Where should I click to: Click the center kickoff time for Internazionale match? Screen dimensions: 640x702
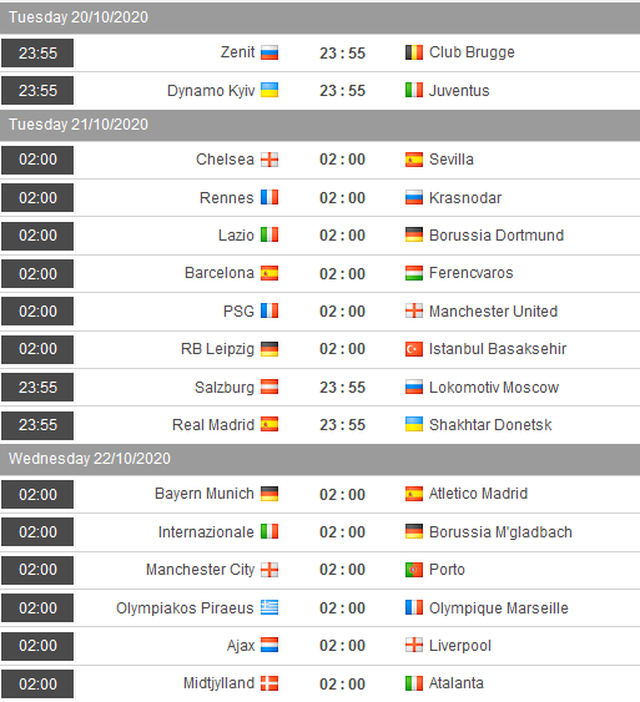(x=342, y=532)
